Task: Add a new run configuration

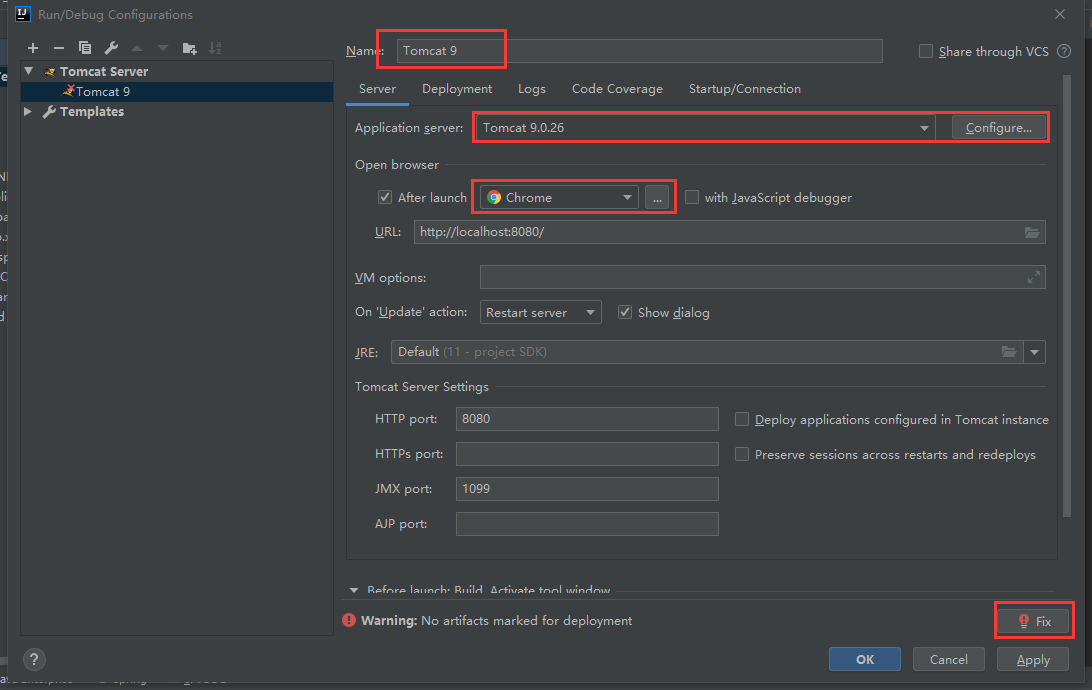Action: (33, 47)
